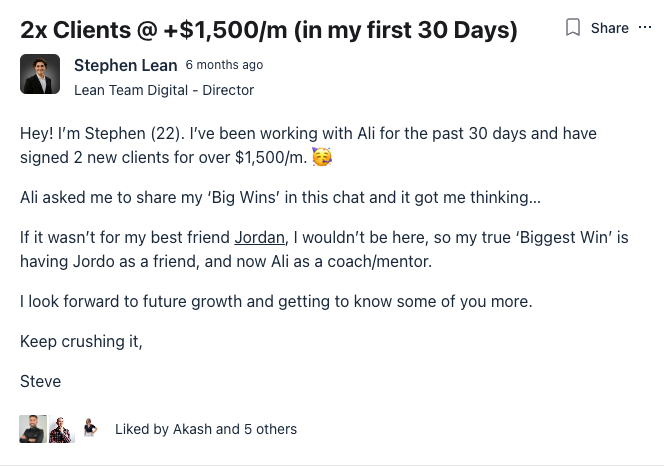Image resolution: width=664 pixels, height=467 pixels.
Task: Click the author name Stephen Lean
Action: click(x=125, y=65)
